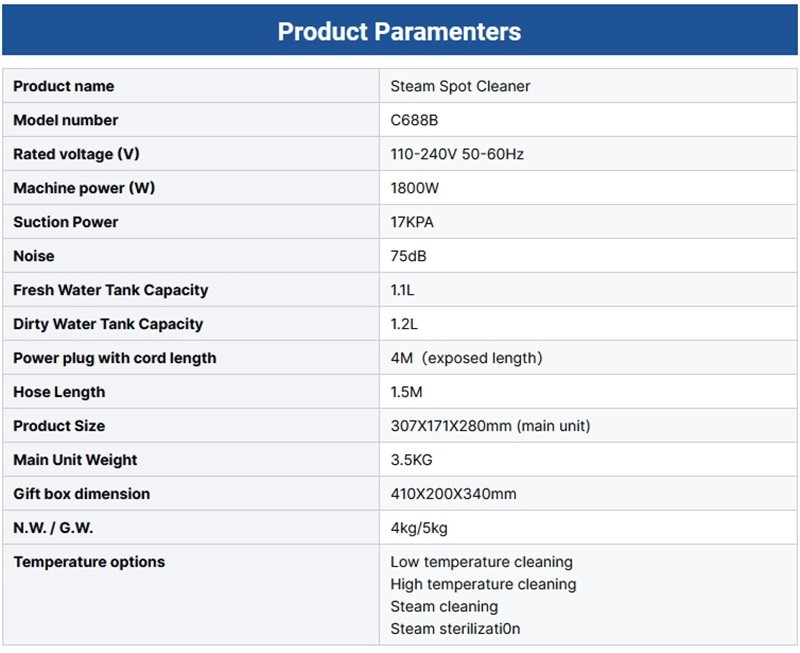Select the Hose Length value 1.5M
Screen dimensions: 800x653
pyautogui.click(x=408, y=392)
